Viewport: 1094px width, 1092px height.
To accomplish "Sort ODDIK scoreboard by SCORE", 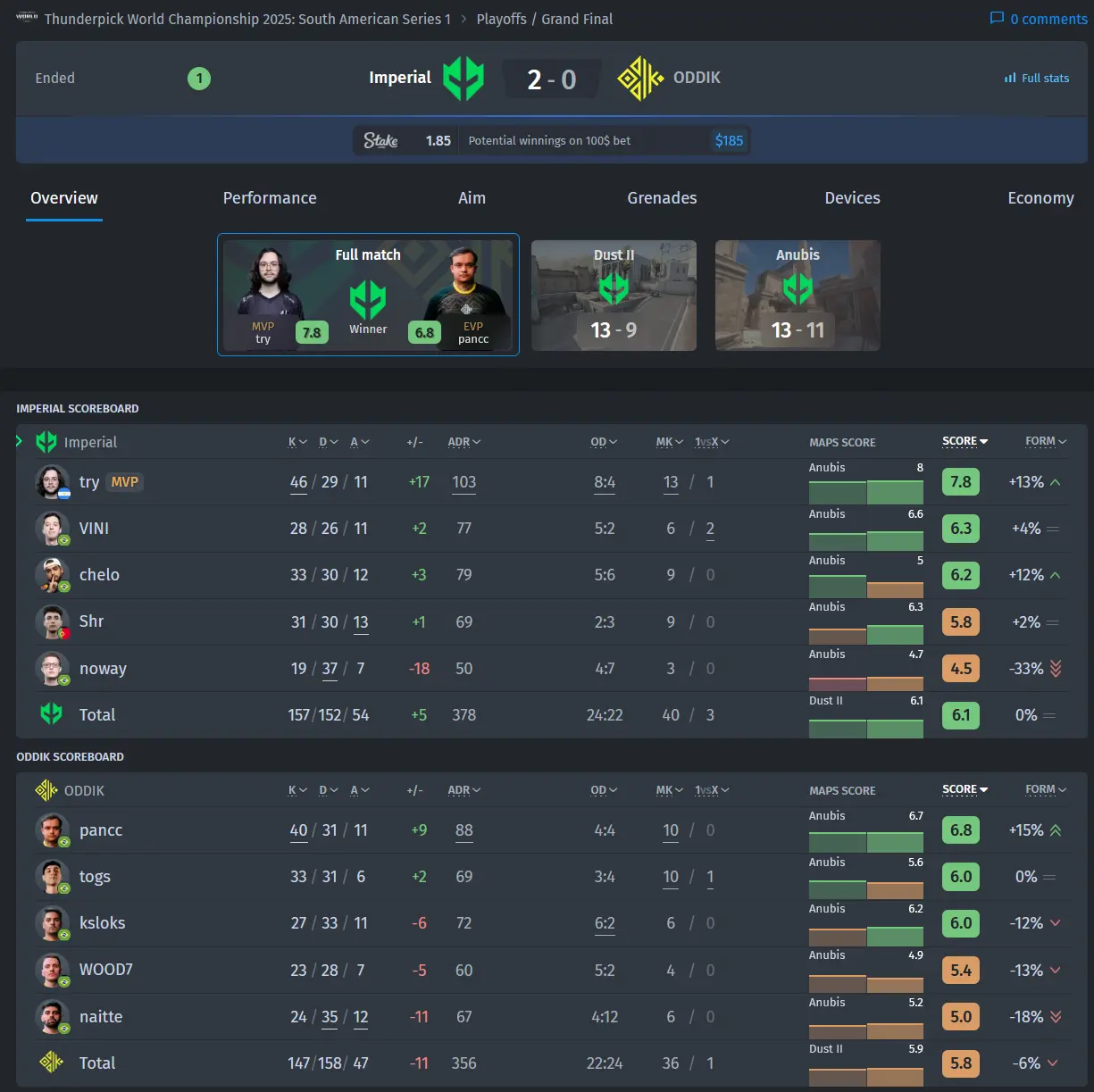I will (965, 789).
